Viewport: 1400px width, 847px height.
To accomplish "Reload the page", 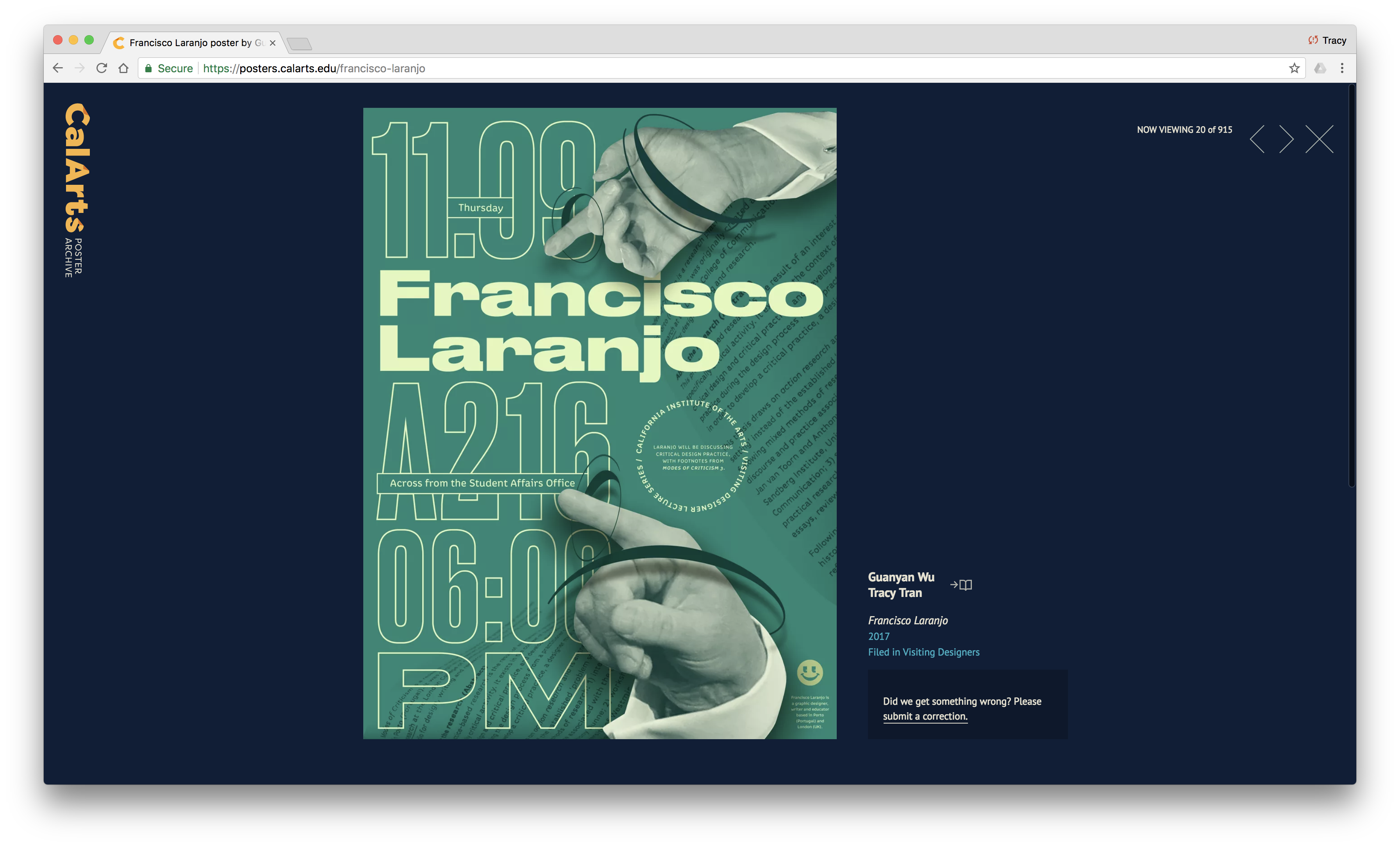I will click(102, 68).
